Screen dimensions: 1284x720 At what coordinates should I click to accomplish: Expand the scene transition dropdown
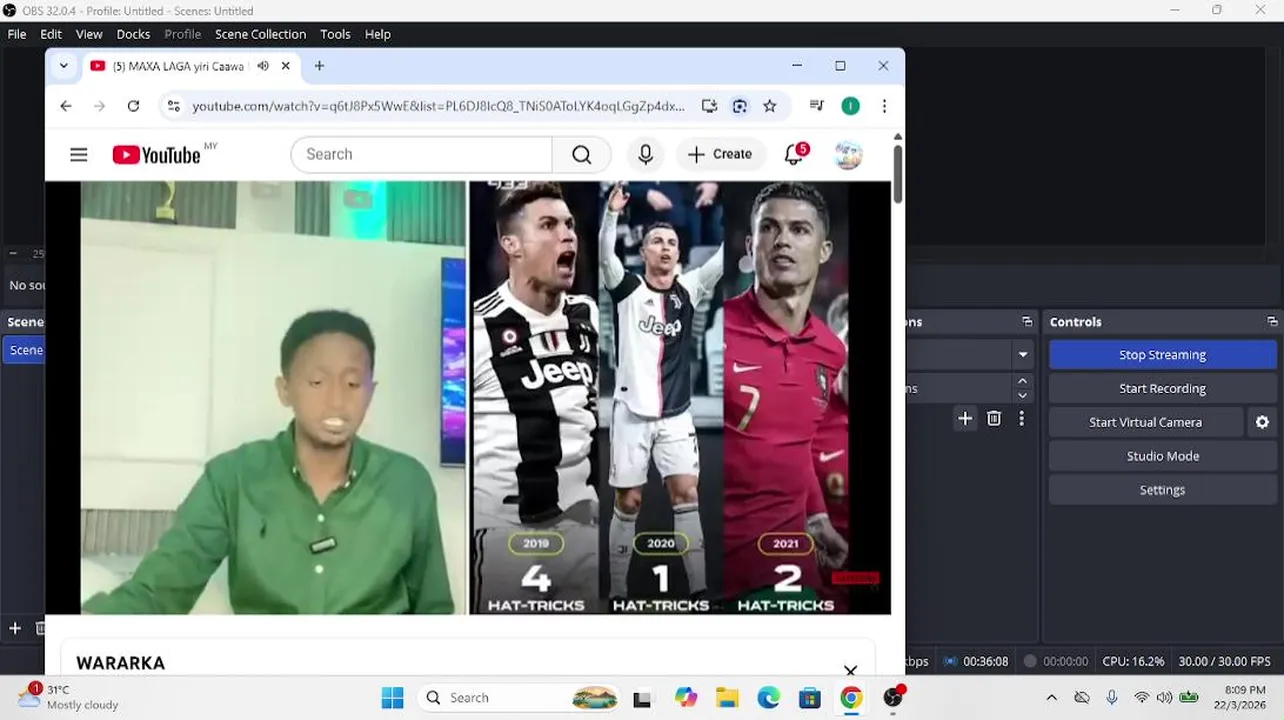pyautogui.click(x=1023, y=355)
